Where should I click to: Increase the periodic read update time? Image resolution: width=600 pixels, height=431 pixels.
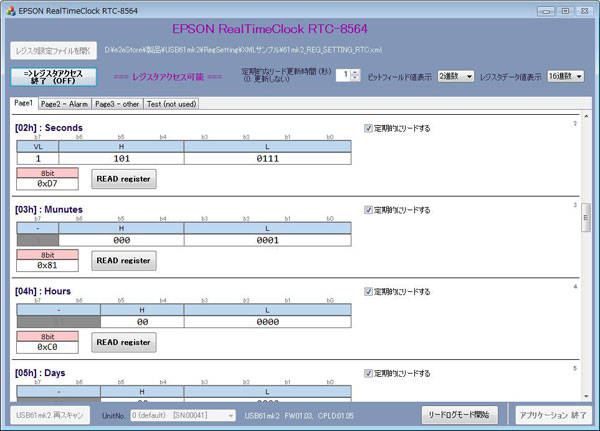[355, 72]
